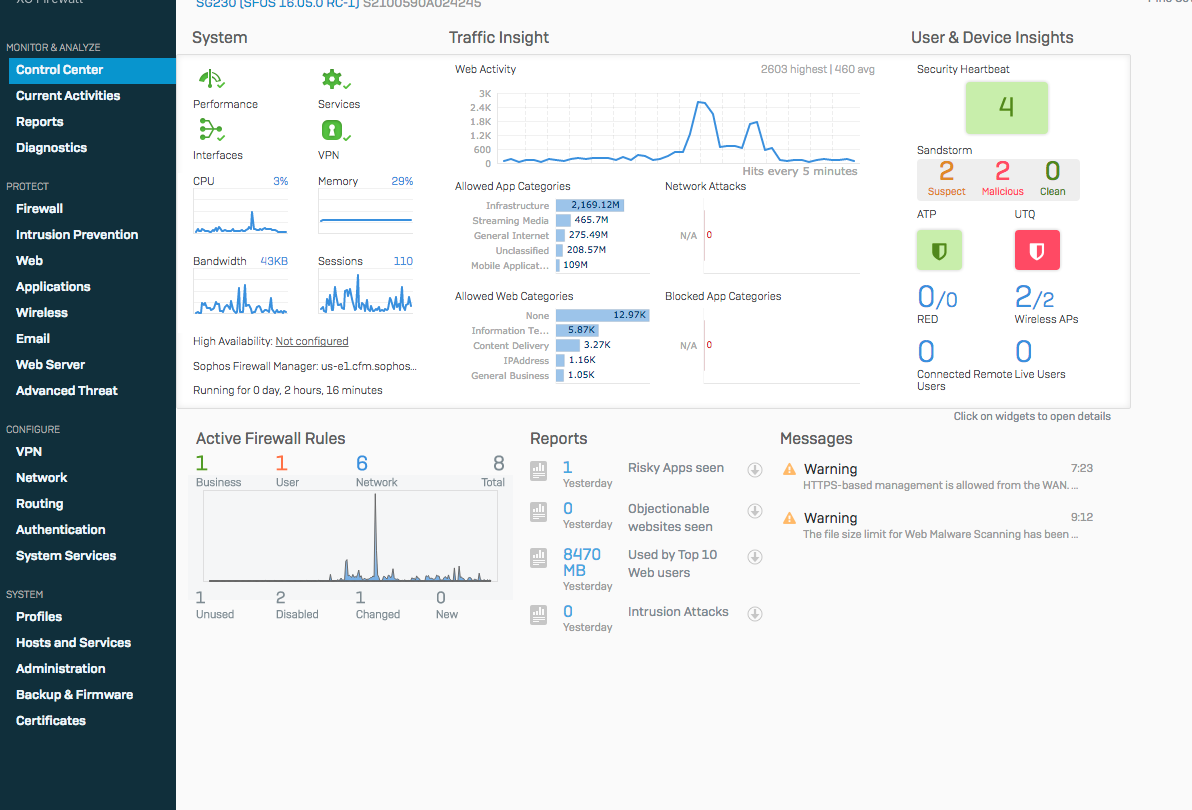This screenshot has height=810, width=1192.
Task: Open the Firewall section
Action: [x=40, y=208]
